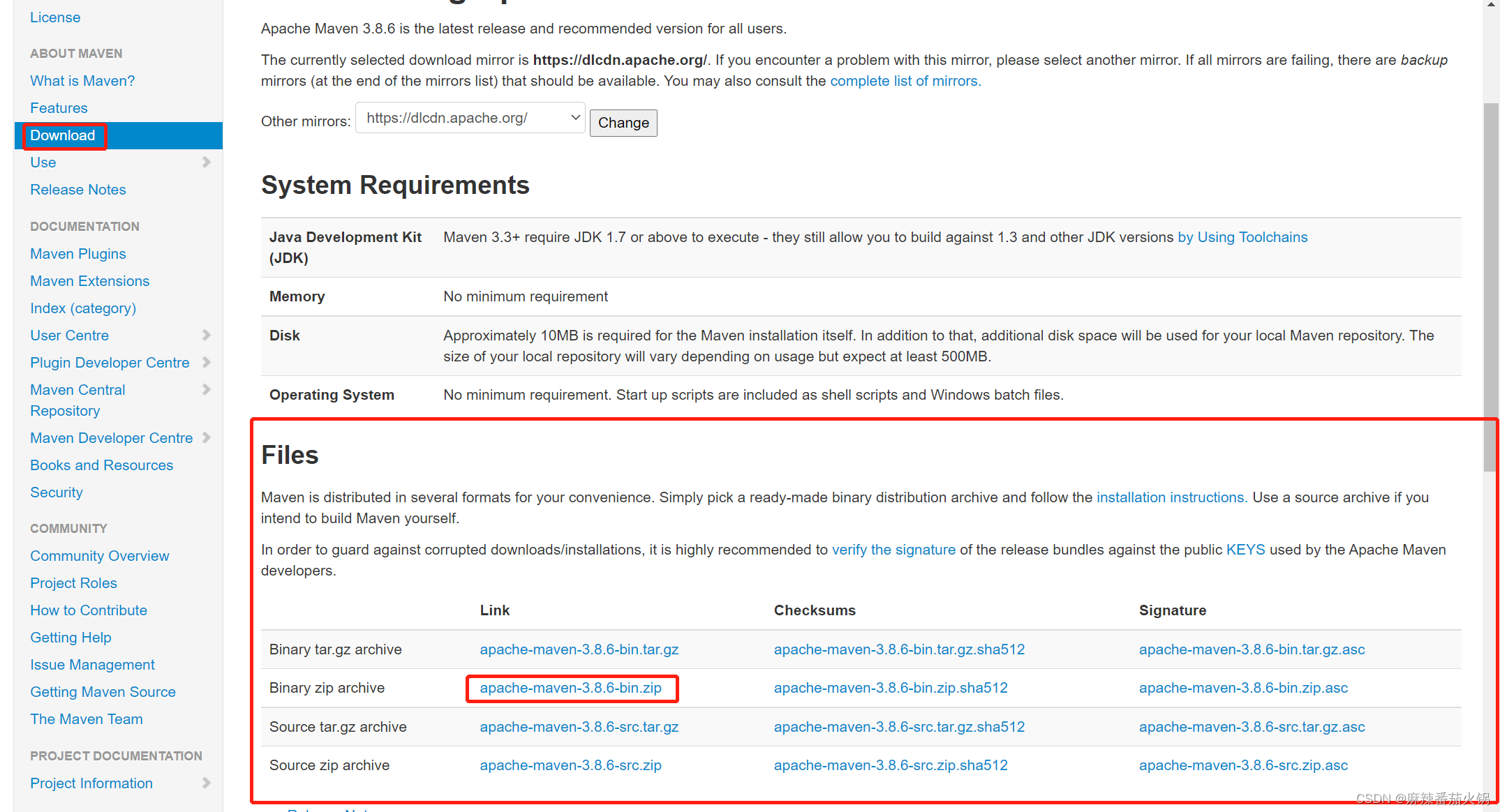Open Project Information link
Image resolution: width=1500 pixels, height=812 pixels.
pyautogui.click(x=91, y=783)
